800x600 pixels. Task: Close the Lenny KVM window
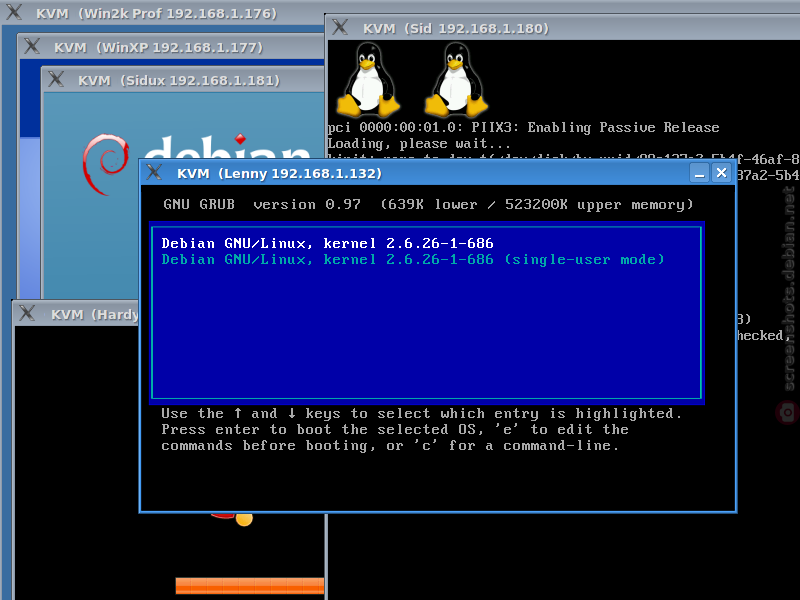721,173
